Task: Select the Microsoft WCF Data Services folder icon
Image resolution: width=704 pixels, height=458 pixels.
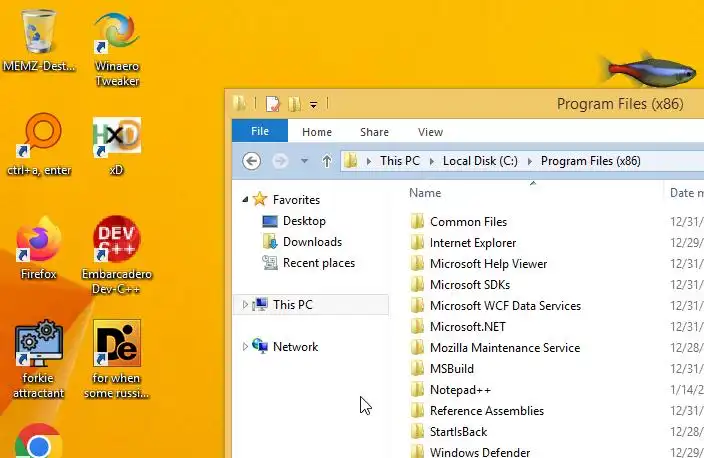Action: point(417,306)
